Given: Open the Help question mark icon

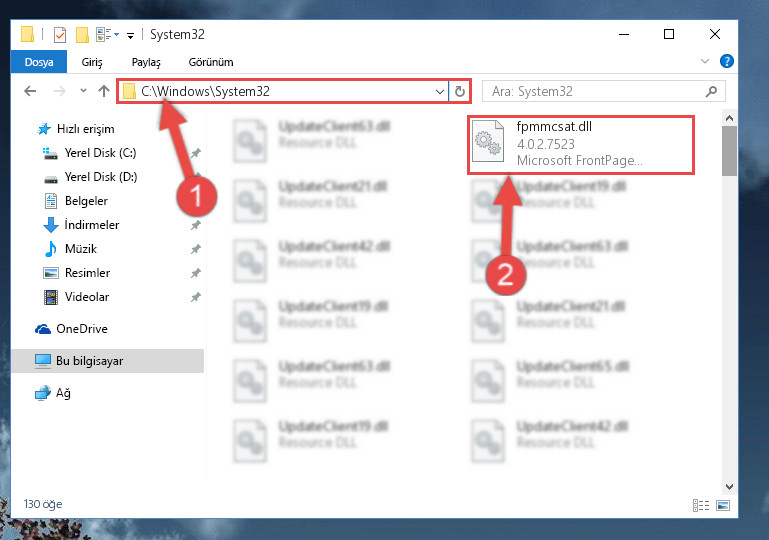Looking at the screenshot, I should tap(726, 61).
